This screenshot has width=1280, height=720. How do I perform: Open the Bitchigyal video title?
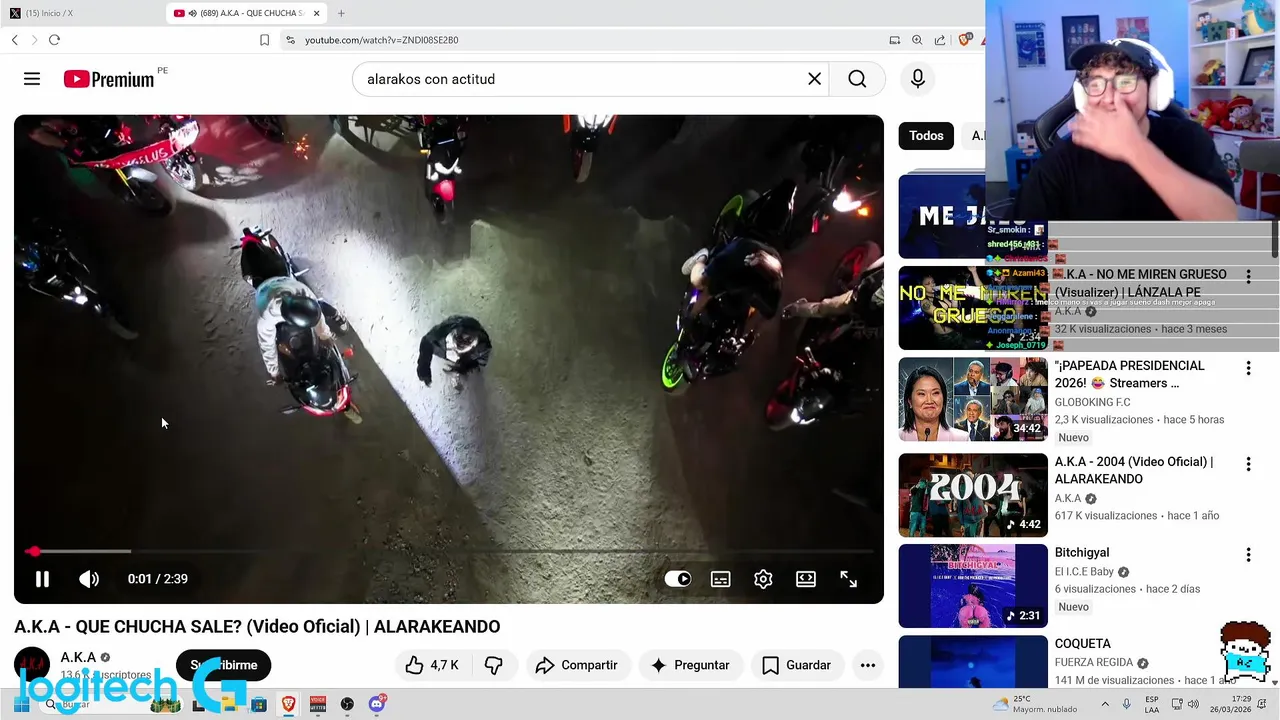(1082, 552)
